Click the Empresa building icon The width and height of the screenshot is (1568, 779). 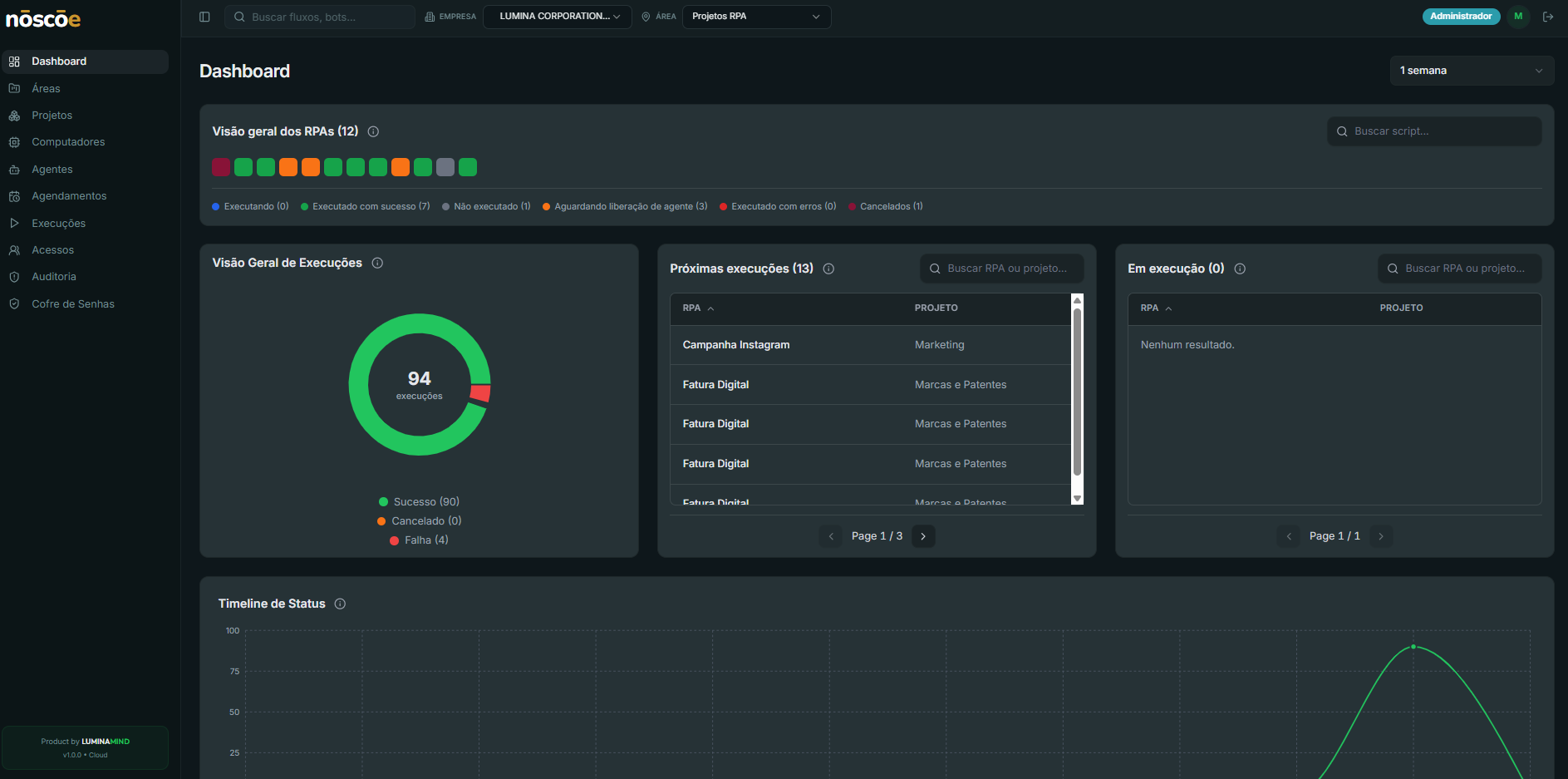[430, 17]
